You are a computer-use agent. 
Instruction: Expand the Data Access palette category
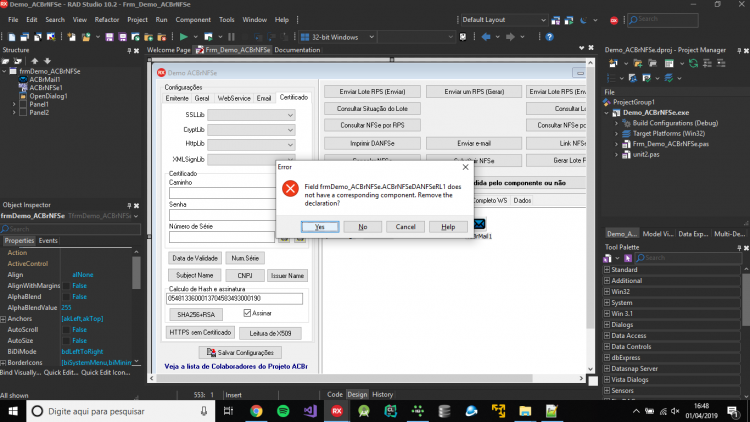pos(607,336)
